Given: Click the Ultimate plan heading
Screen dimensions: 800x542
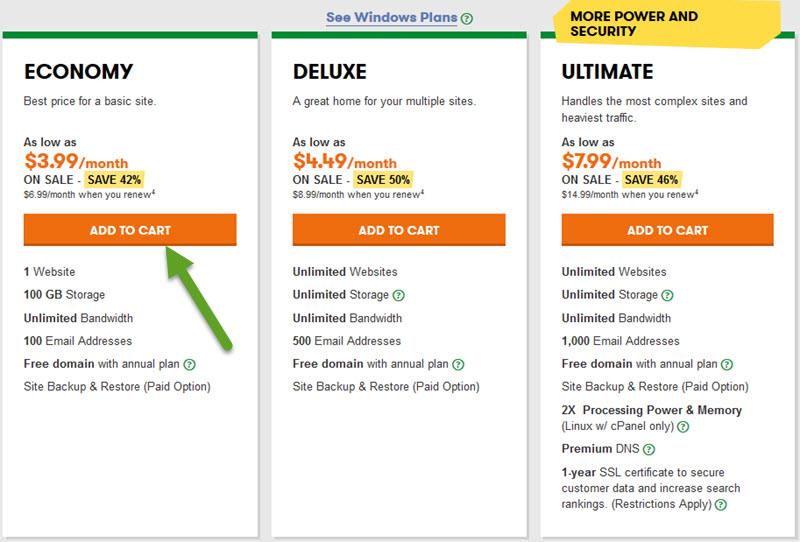Looking at the screenshot, I should point(607,71).
